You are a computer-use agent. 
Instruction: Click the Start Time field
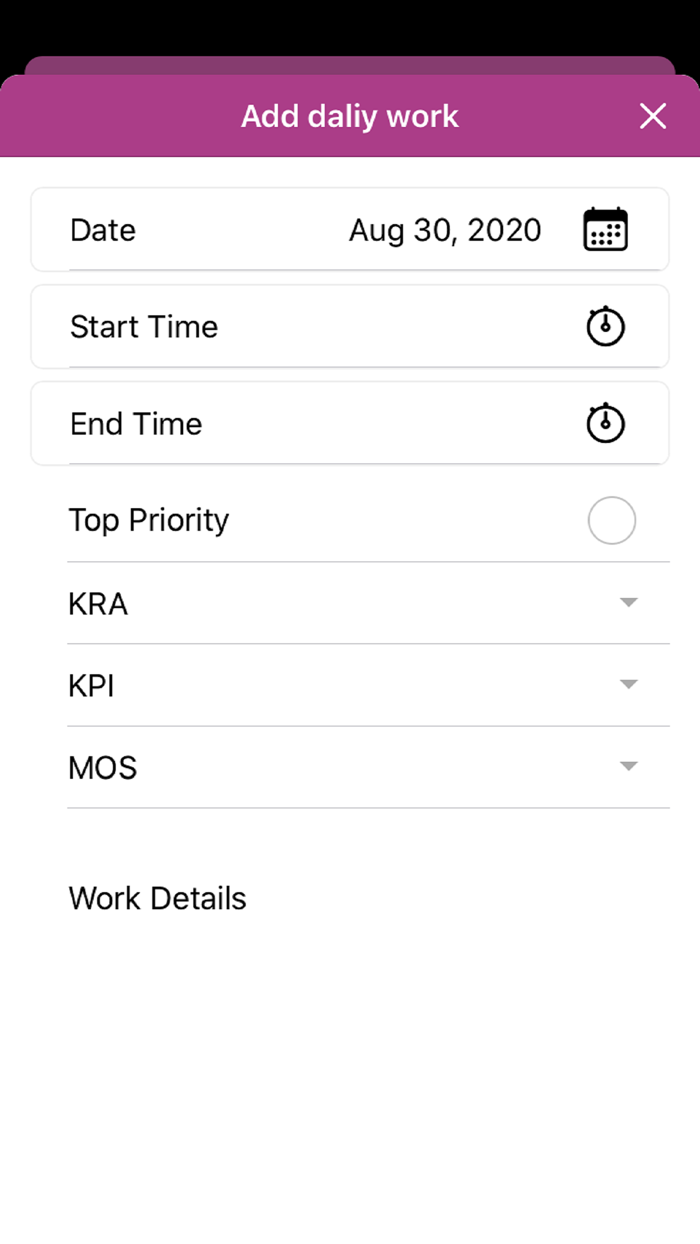pos(300,326)
